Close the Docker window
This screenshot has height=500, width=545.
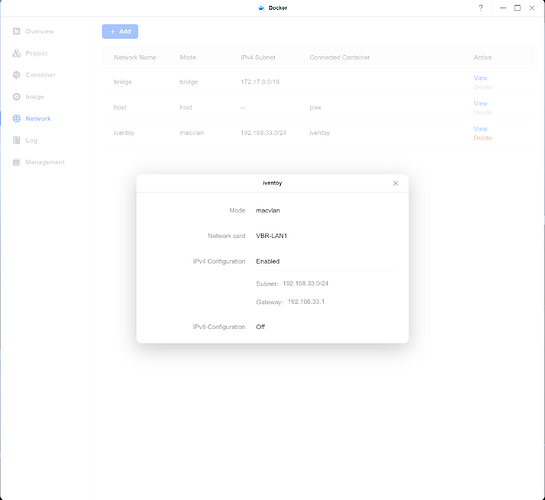click(x=532, y=8)
